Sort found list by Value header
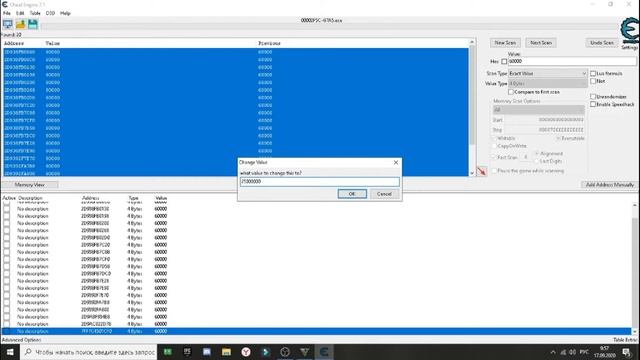 (53, 43)
